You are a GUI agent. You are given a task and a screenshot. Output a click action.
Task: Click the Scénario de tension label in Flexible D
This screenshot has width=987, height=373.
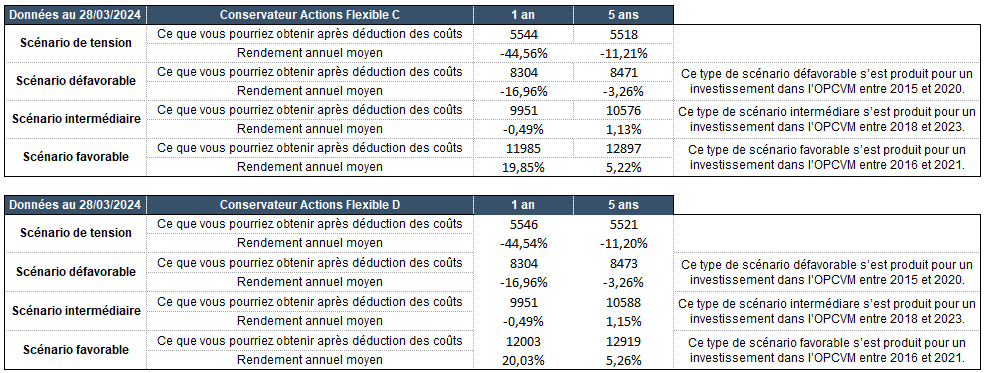[x=76, y=233]
